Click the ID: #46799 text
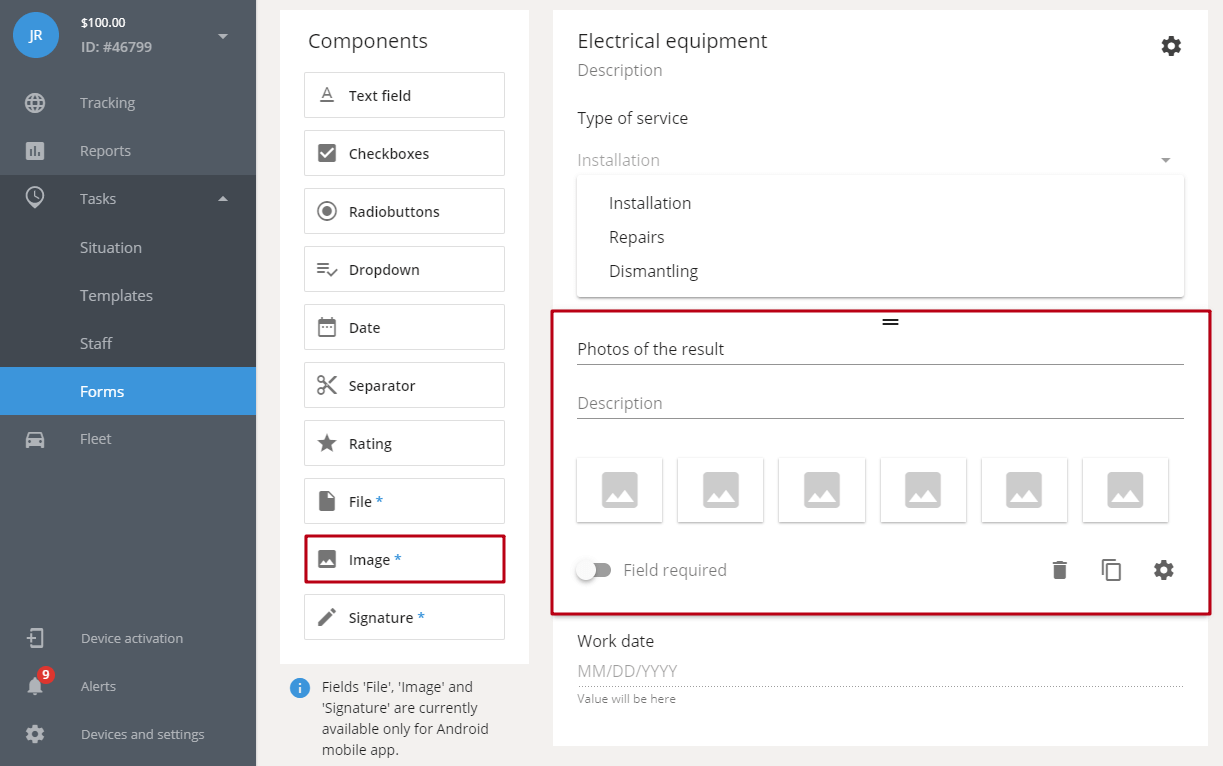 point(116,47)
